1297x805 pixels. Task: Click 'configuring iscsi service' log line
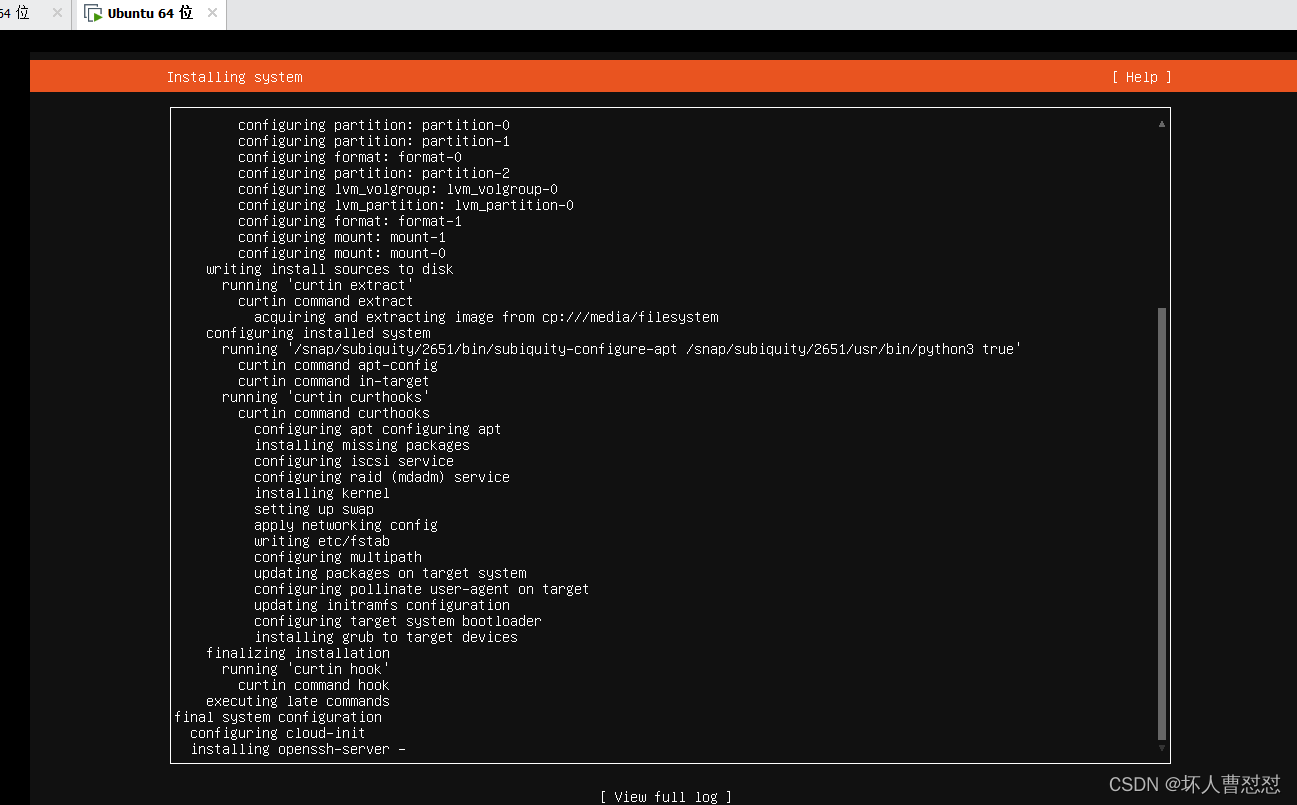coord(354,461)
